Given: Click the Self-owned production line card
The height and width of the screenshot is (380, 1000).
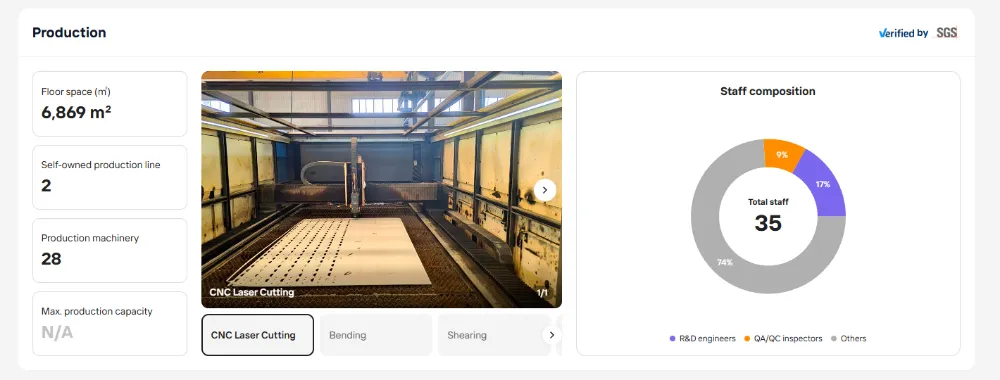Looking at the screenshot, I should click(x=110, y=177).
